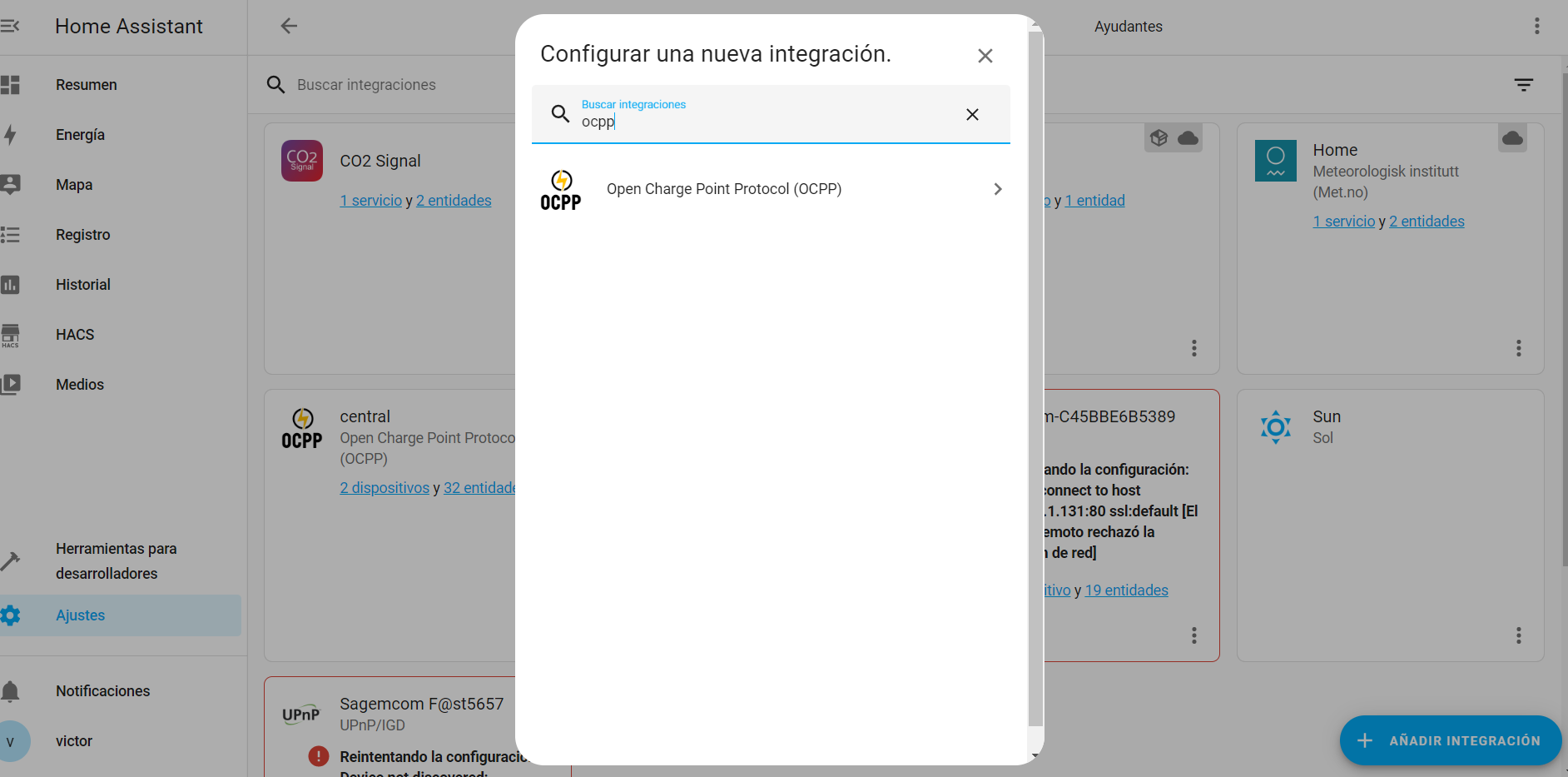
Task: Click the UPnP Sagemcom logo
Action: 301,715
